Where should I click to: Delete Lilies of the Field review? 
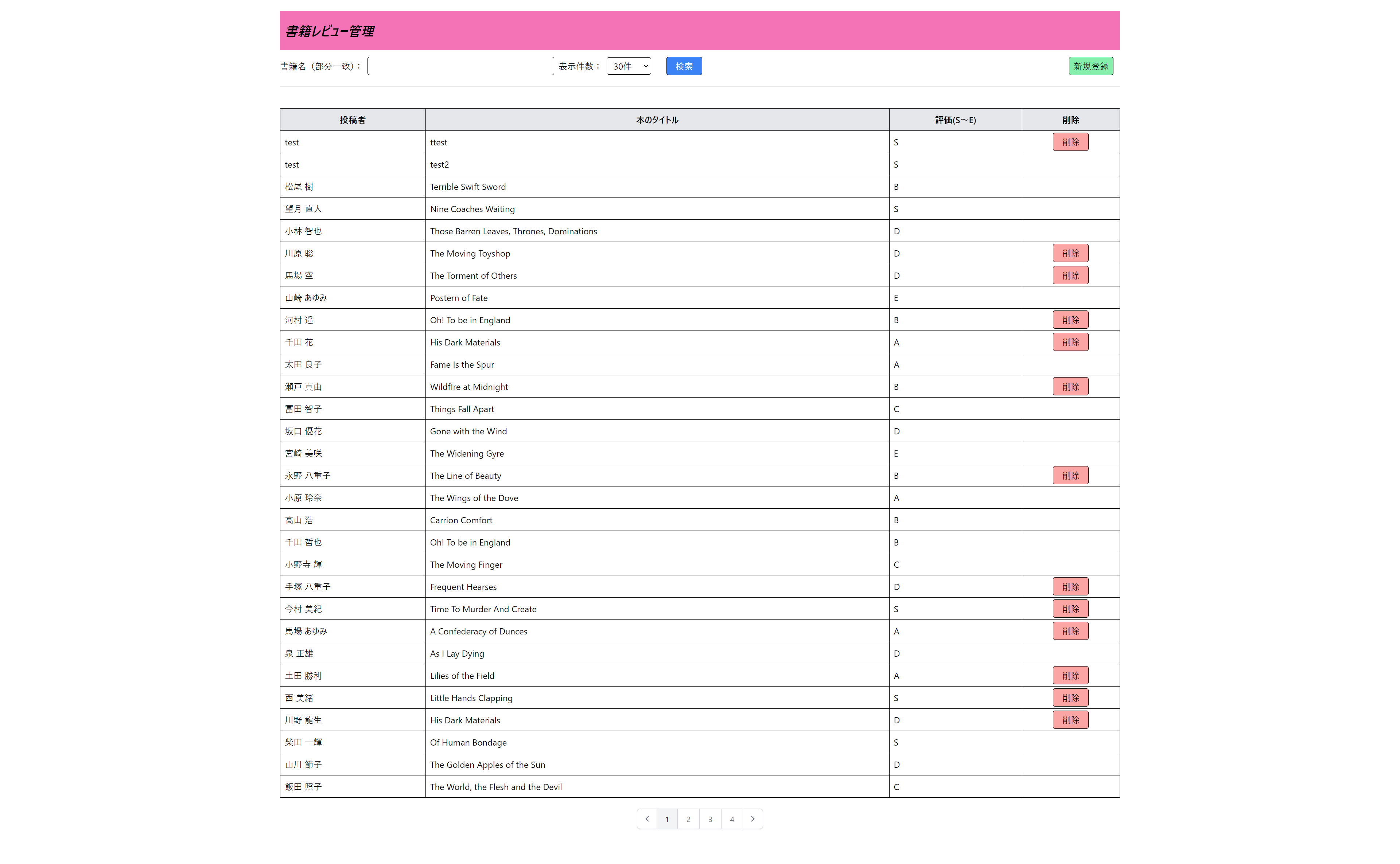tap(1070, 676)
